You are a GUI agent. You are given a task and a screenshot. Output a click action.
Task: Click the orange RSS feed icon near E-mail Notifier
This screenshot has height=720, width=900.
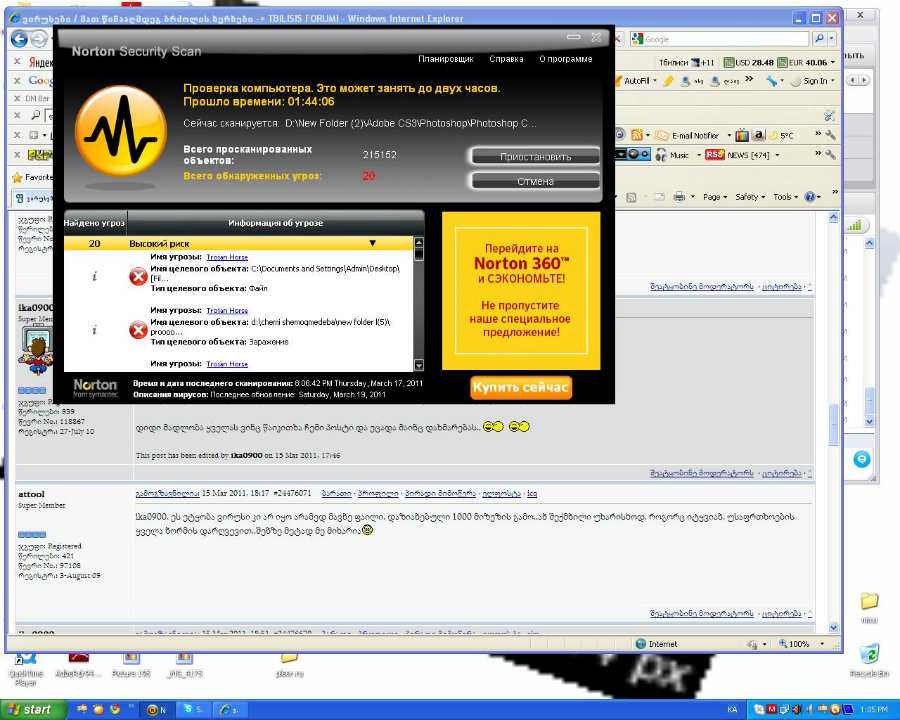[x=637, y=136]
